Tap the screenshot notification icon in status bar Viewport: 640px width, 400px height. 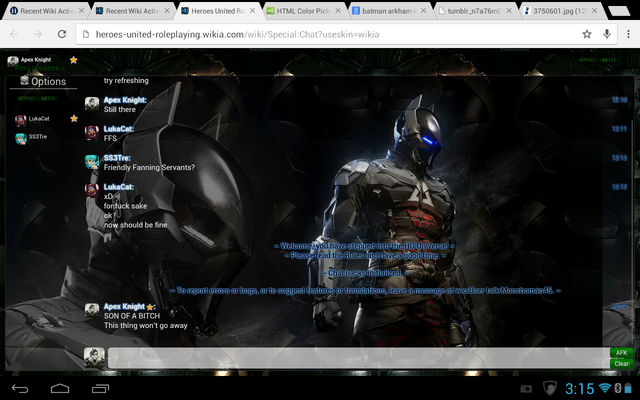[527, 389]
